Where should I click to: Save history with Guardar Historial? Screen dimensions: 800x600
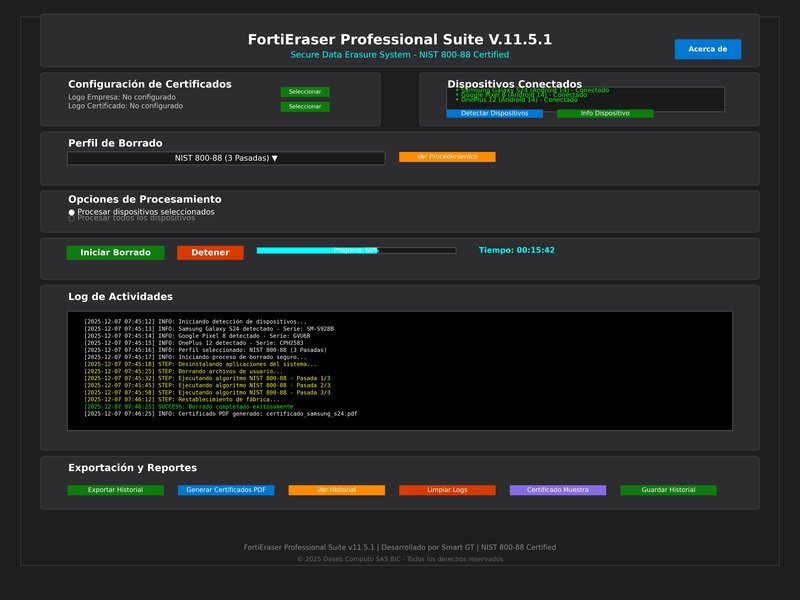click(668, 490)
